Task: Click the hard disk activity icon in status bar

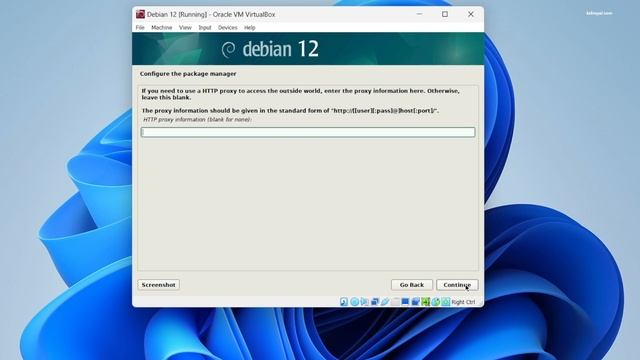Action: coord(344,302)
